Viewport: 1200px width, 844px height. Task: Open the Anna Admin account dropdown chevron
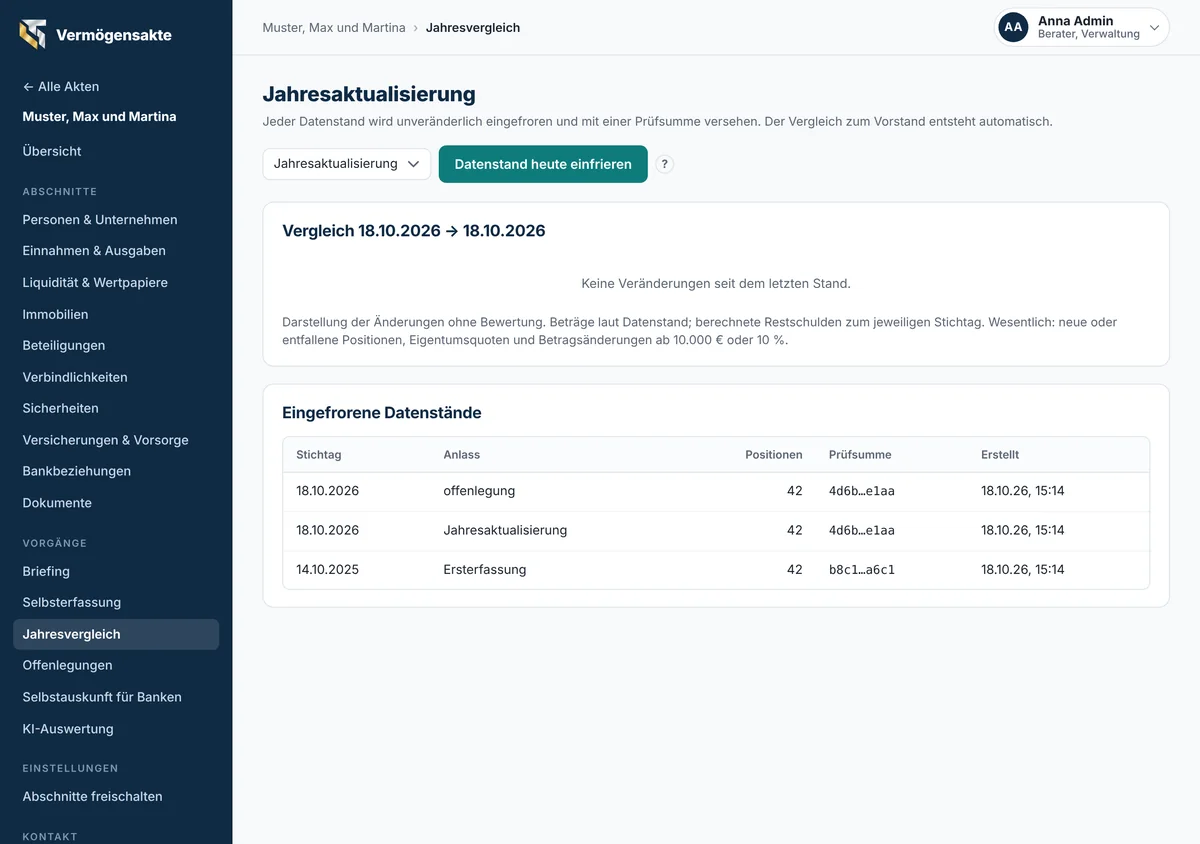point(1154,28)
